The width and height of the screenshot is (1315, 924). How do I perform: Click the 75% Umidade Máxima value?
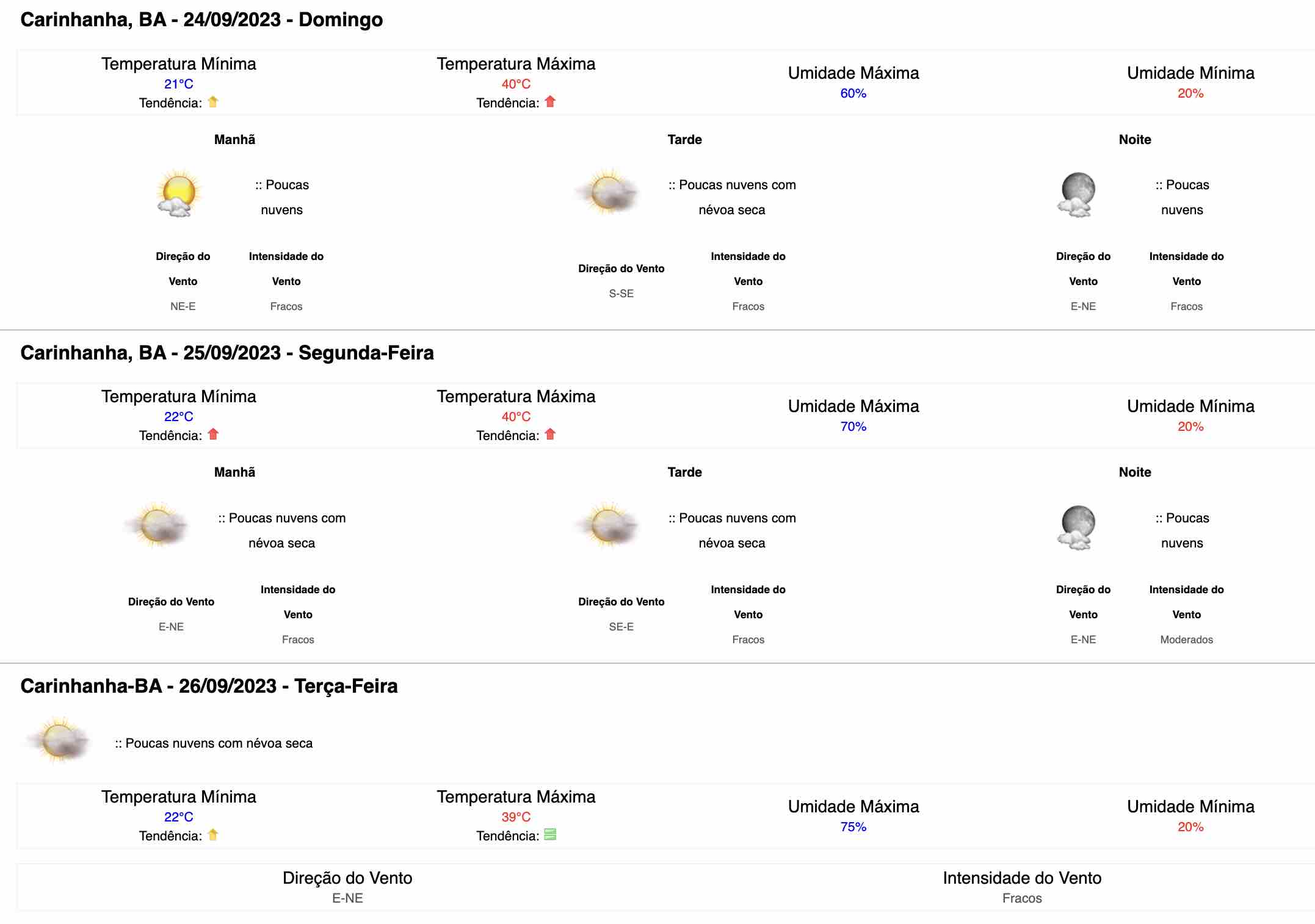(853, 827)
